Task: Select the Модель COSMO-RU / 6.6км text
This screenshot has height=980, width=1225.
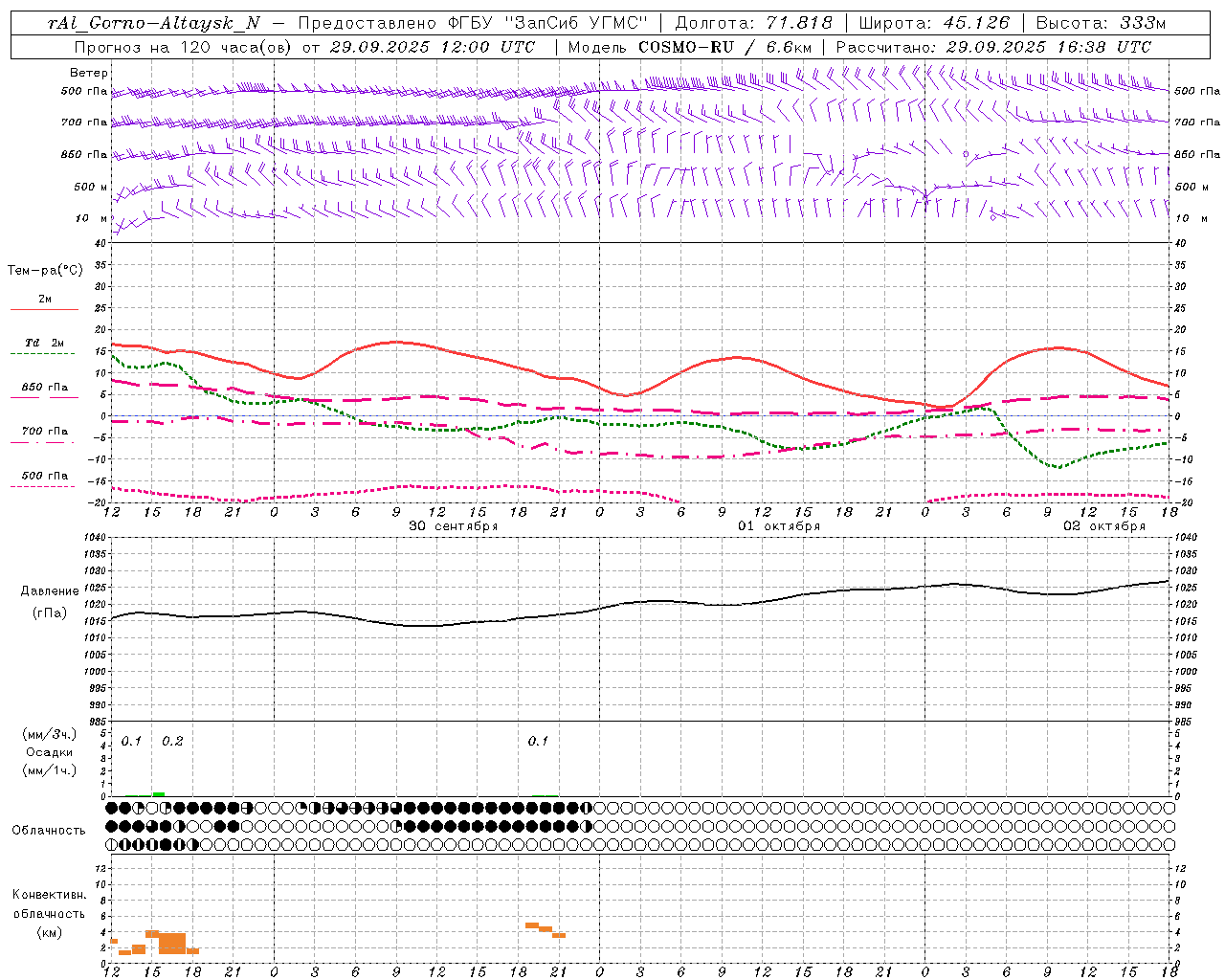Action: [690, 47]
